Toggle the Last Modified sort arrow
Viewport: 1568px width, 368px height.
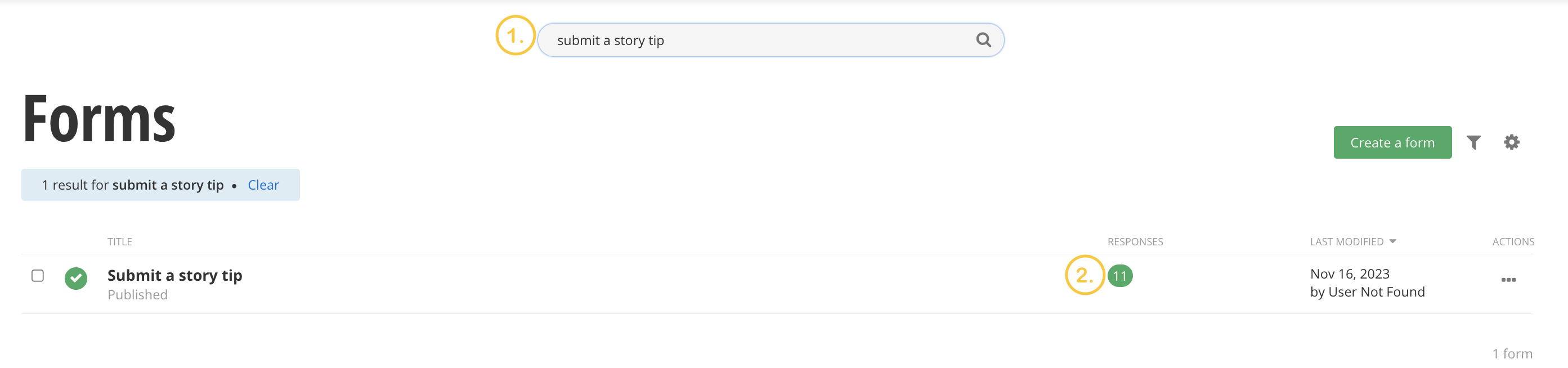[1393, 241]
